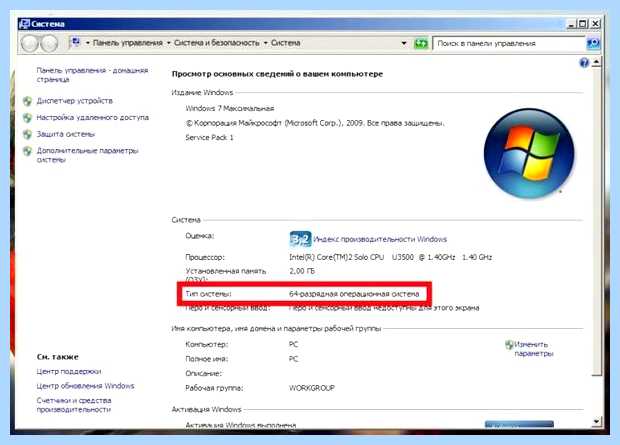This screenshot has width=620, height=445.
Task: Open Защита системы link
Action: pos(66,134)
